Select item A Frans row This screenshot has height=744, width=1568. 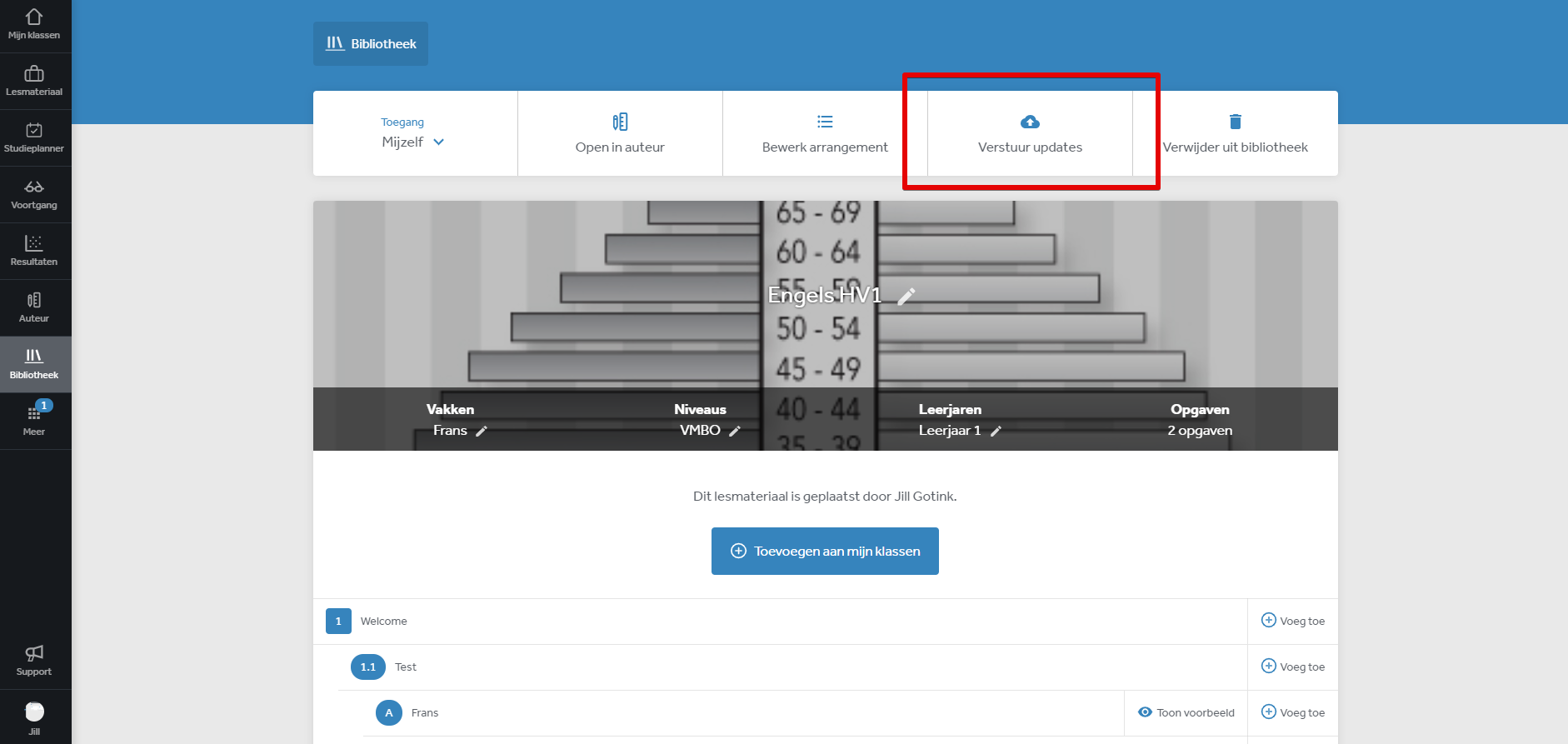coord(743,713)
